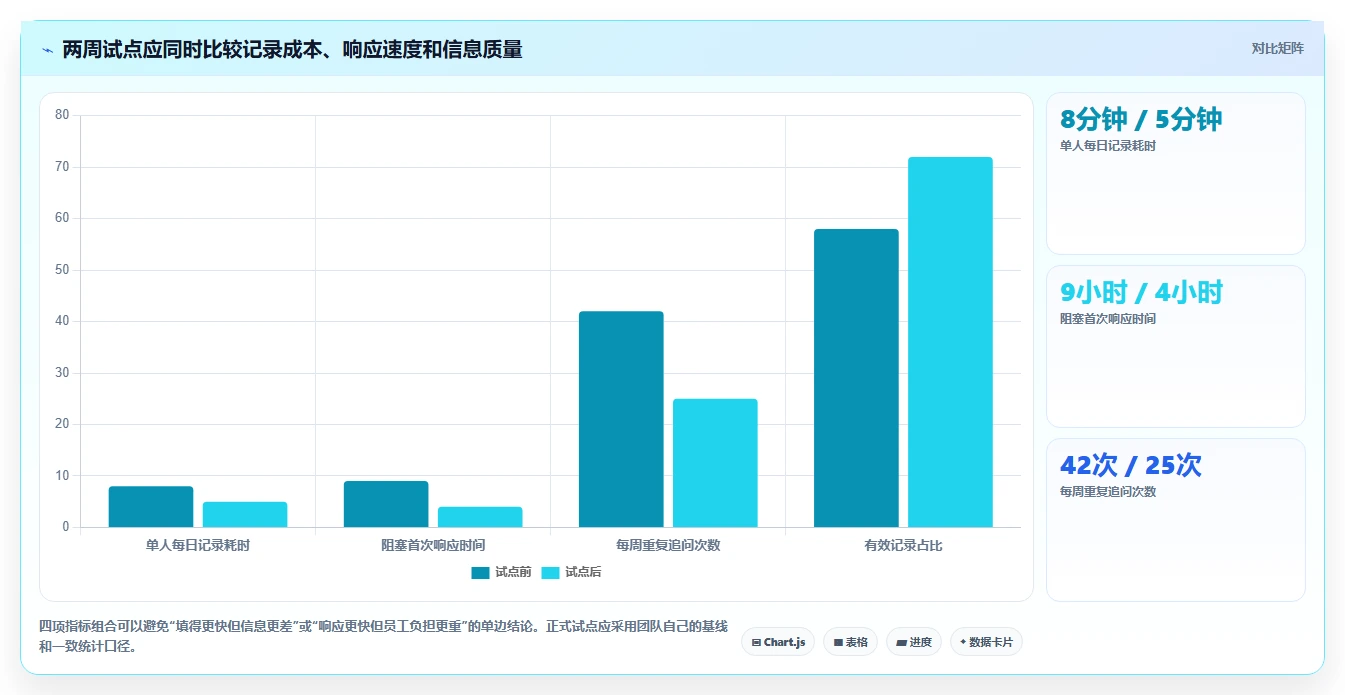Click the 试点后 bar for 阻塞首次响应时间
This screenshot has width=1345, height=695.
(480, 517)
